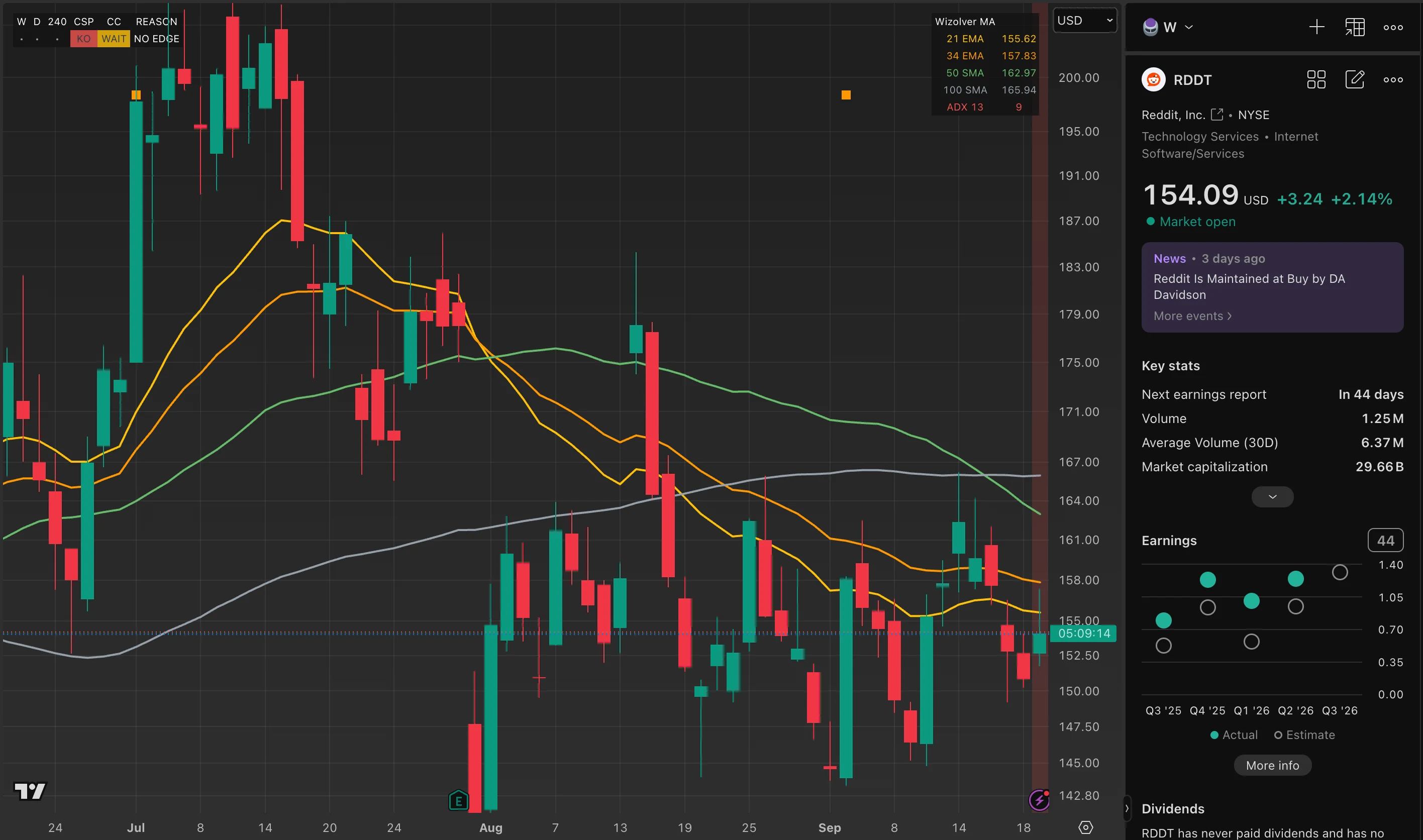Click the Market open status
This screenshot has width=1423, height=840.
[1191, 222]
